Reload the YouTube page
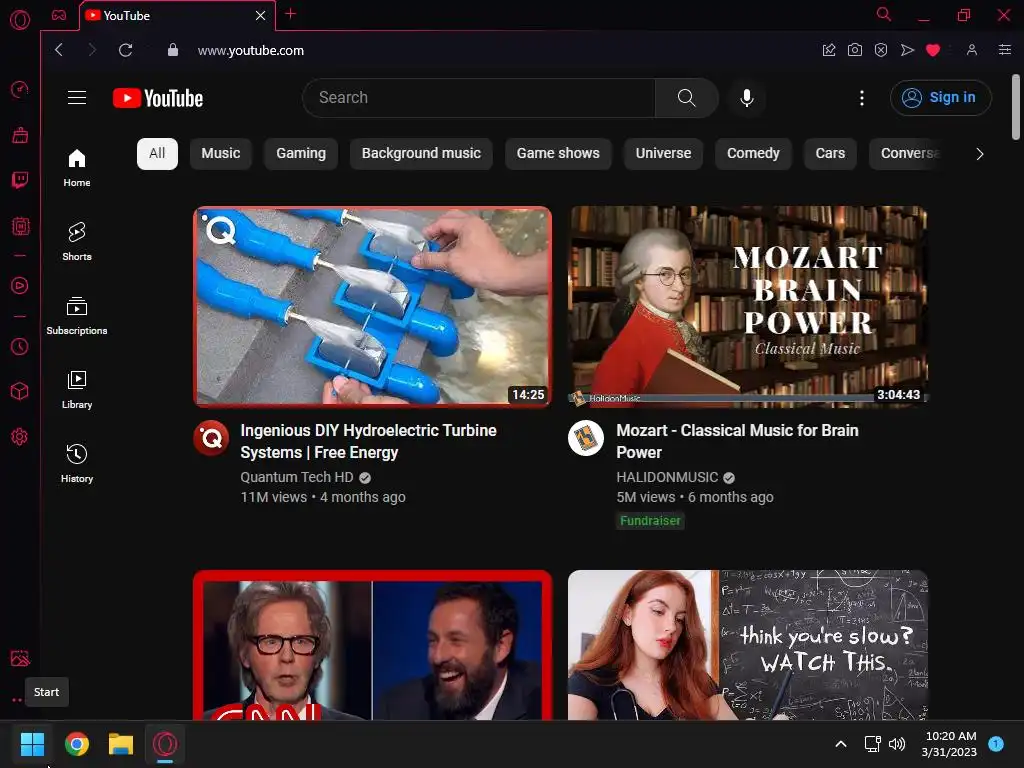 [x=125, y=50]
